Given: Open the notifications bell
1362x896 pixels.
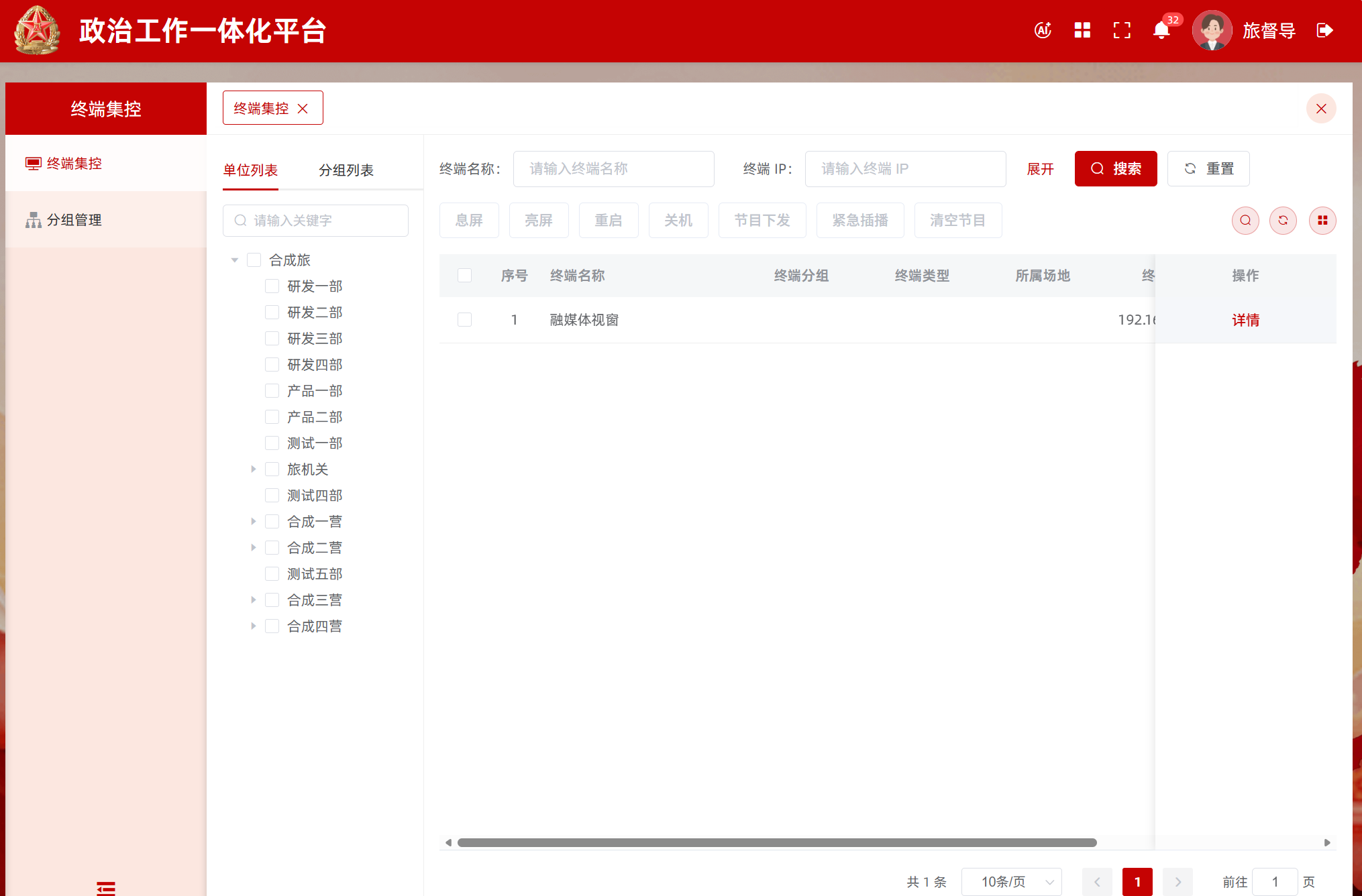Looking at the screenshot, I should (1161, 30).
